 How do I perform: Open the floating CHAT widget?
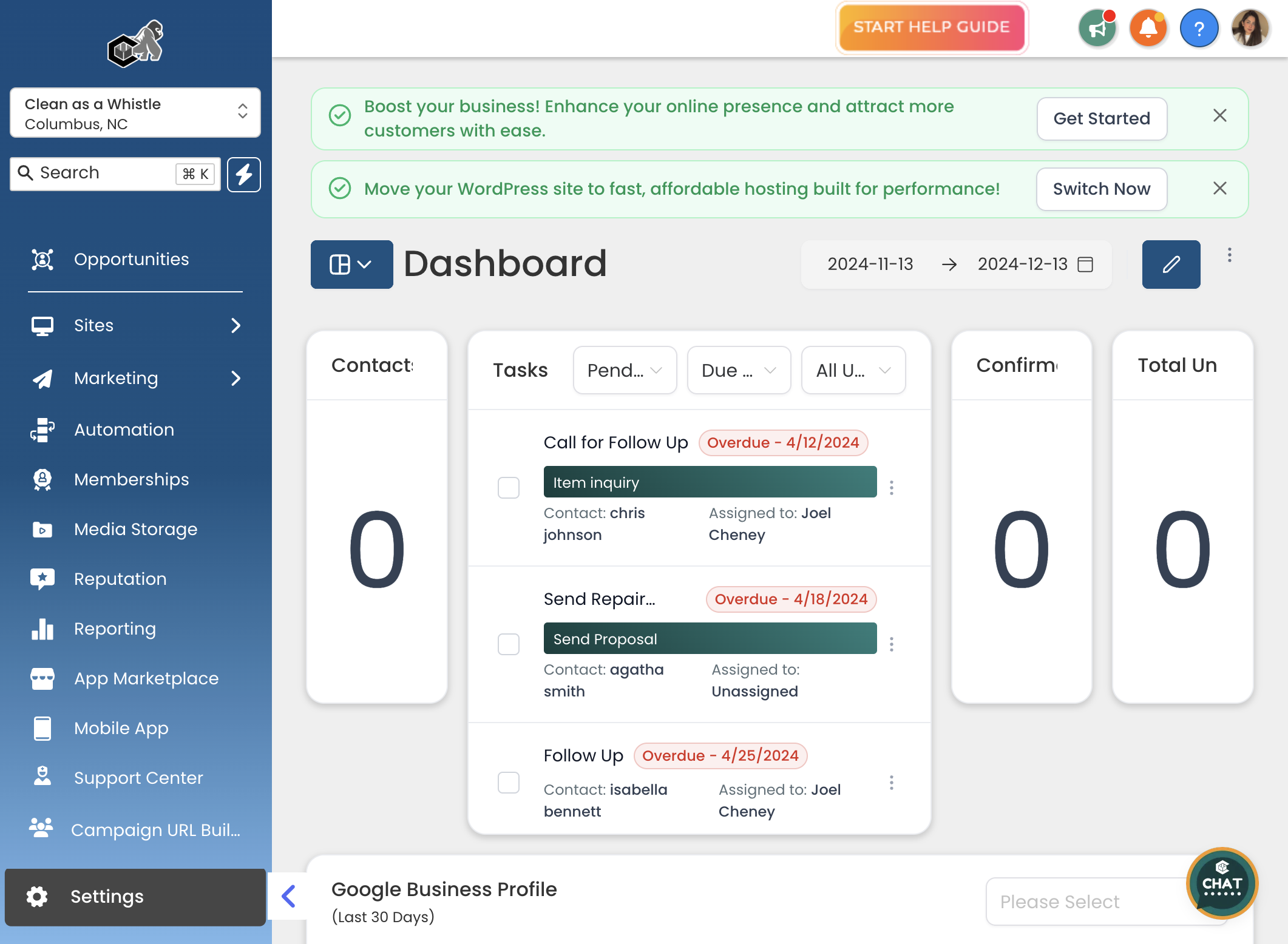(1222, 883)
